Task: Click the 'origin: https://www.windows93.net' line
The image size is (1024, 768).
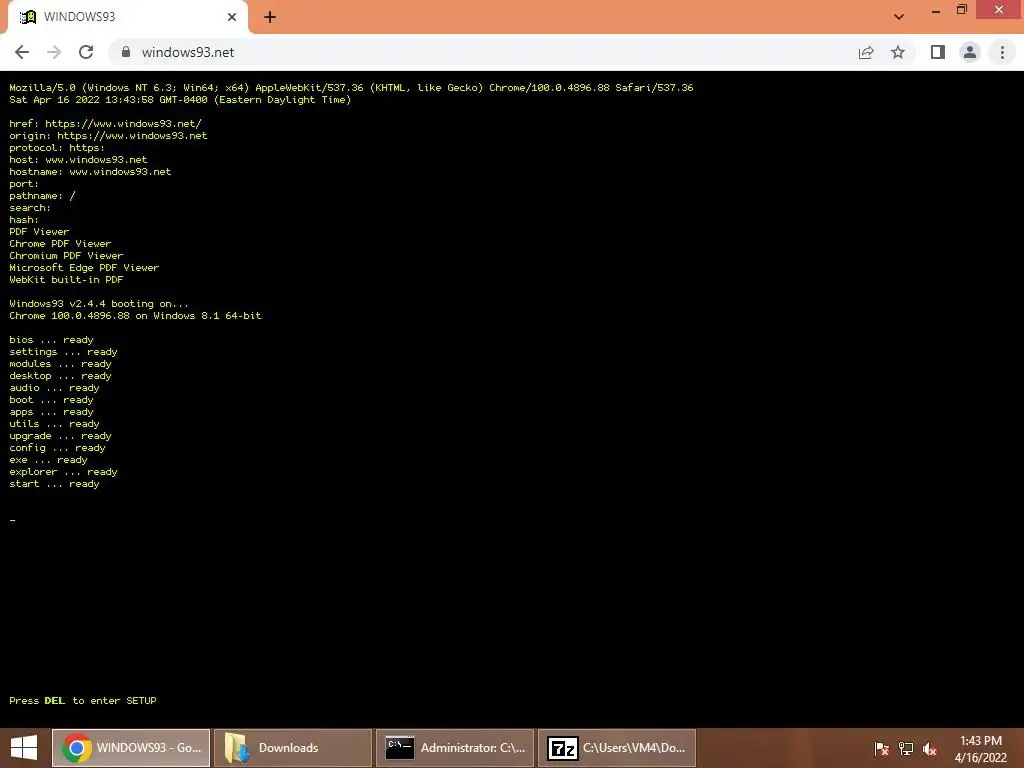Action: pyautogui.click(x=108, y=136)
